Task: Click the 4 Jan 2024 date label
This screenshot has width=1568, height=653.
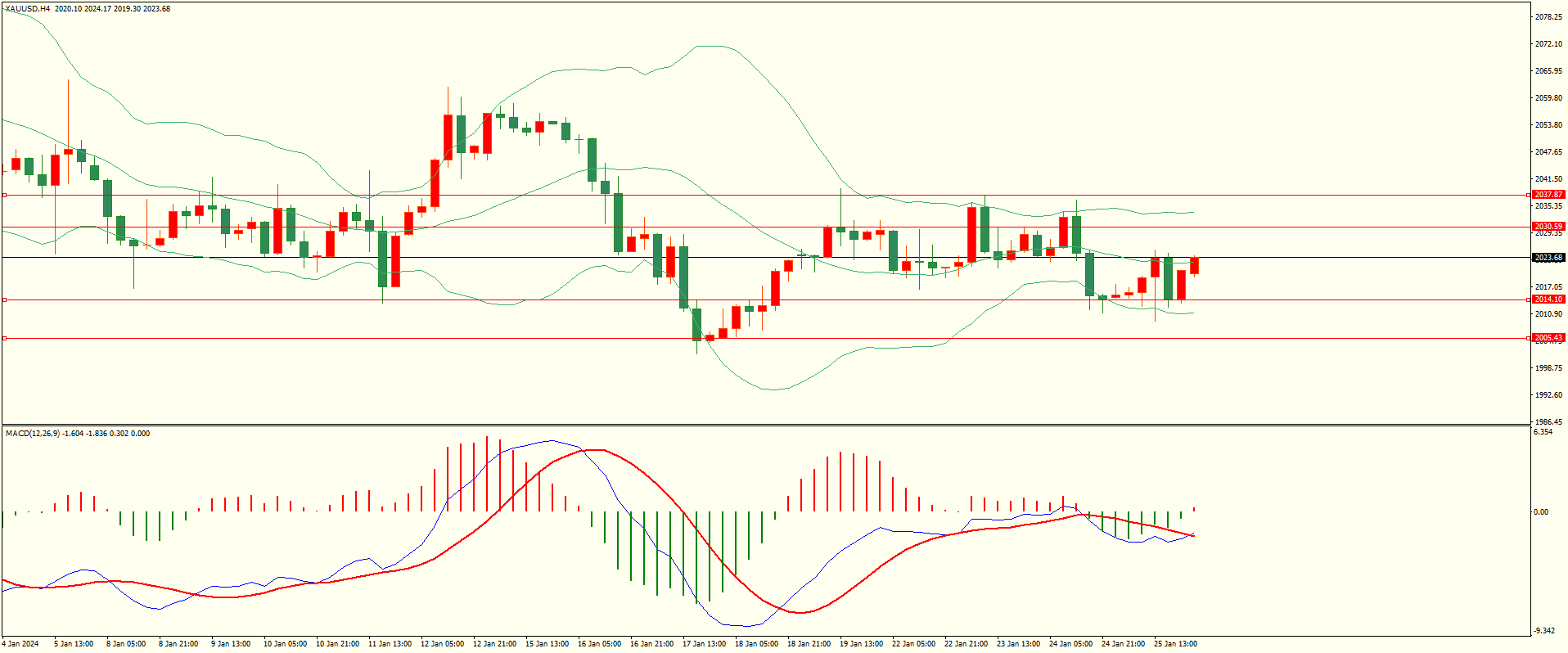Action: 20,644
